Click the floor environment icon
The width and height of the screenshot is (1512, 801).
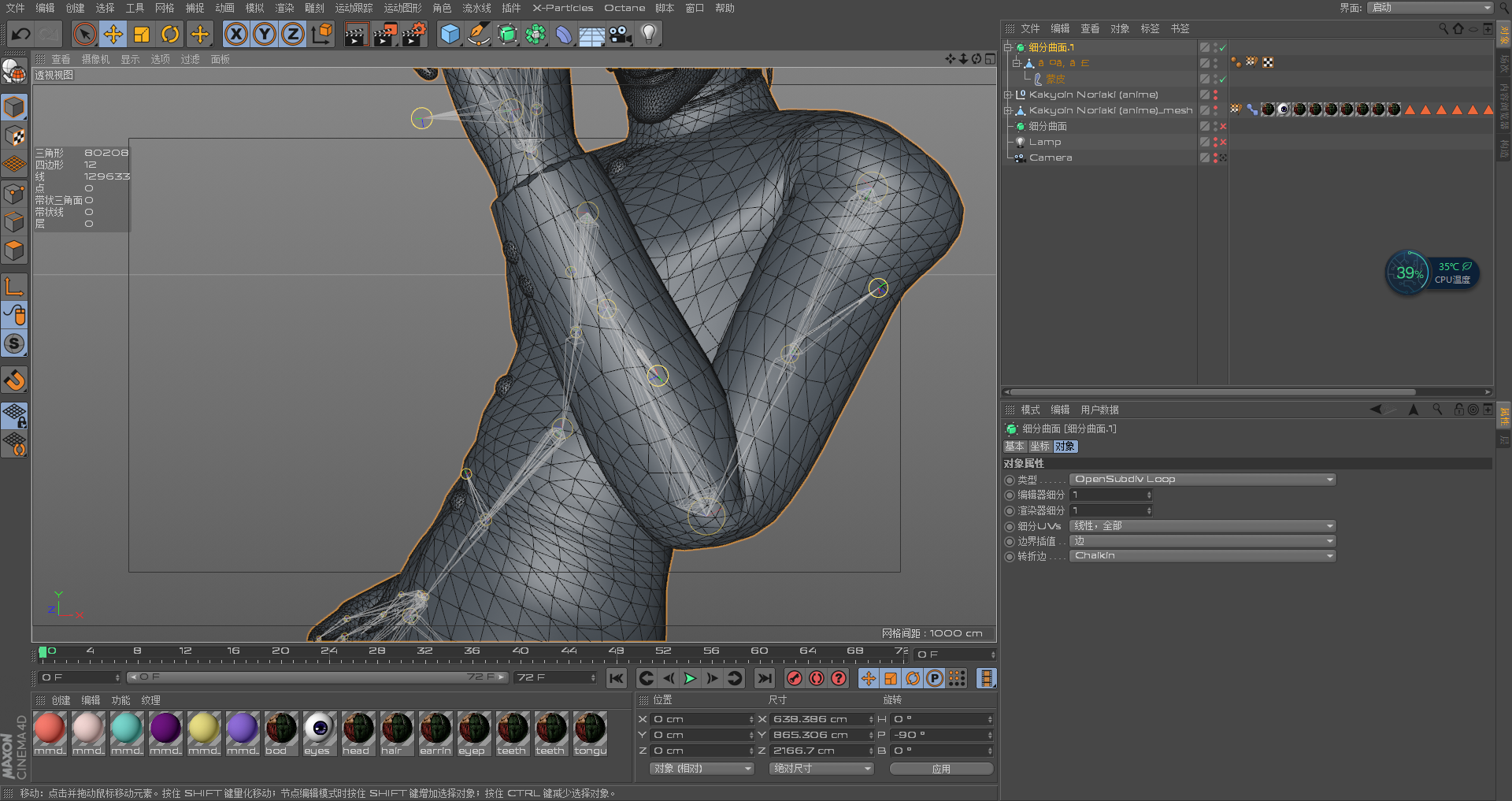coord(592,34)
